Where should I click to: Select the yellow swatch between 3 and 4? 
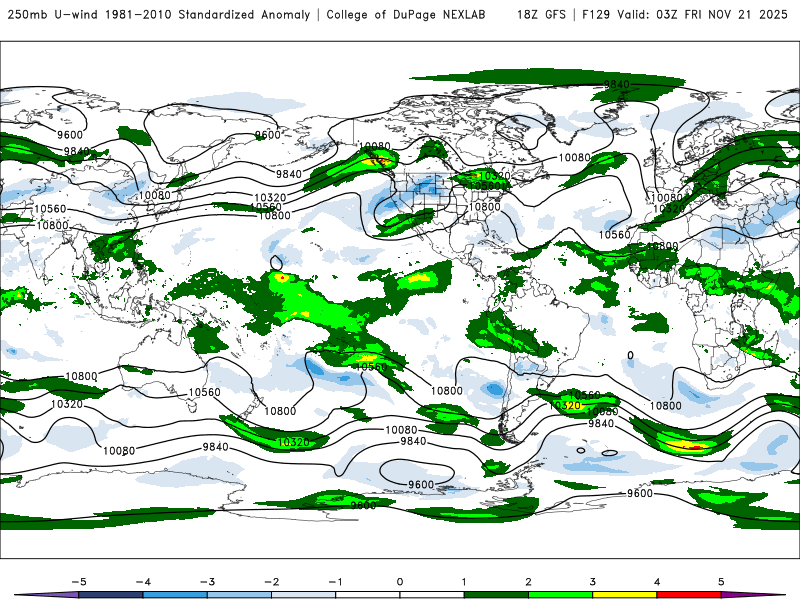pos(625,595)
